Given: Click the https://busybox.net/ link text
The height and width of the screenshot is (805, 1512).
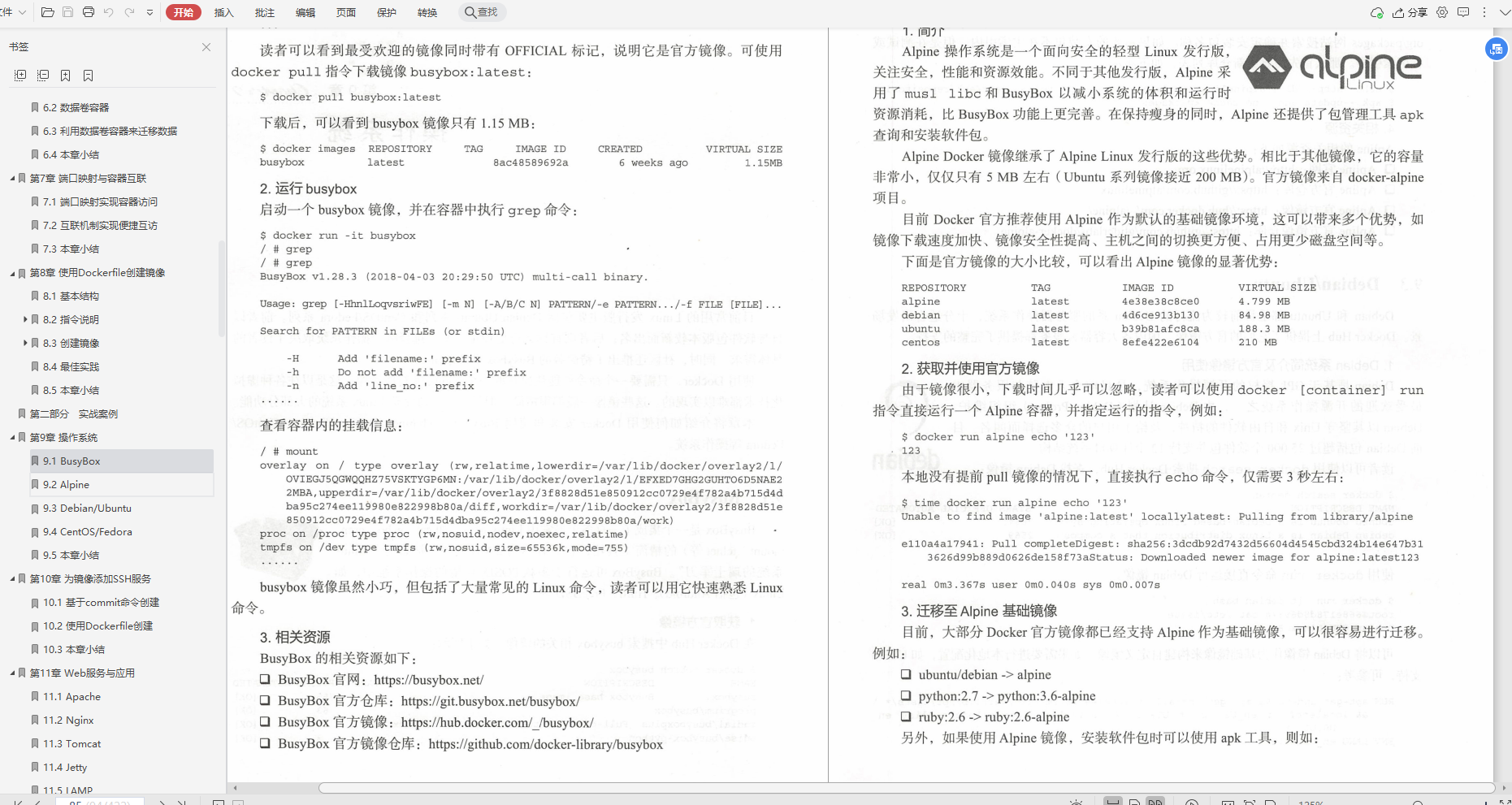Looking at the screenshot, I should coord(428,680).
